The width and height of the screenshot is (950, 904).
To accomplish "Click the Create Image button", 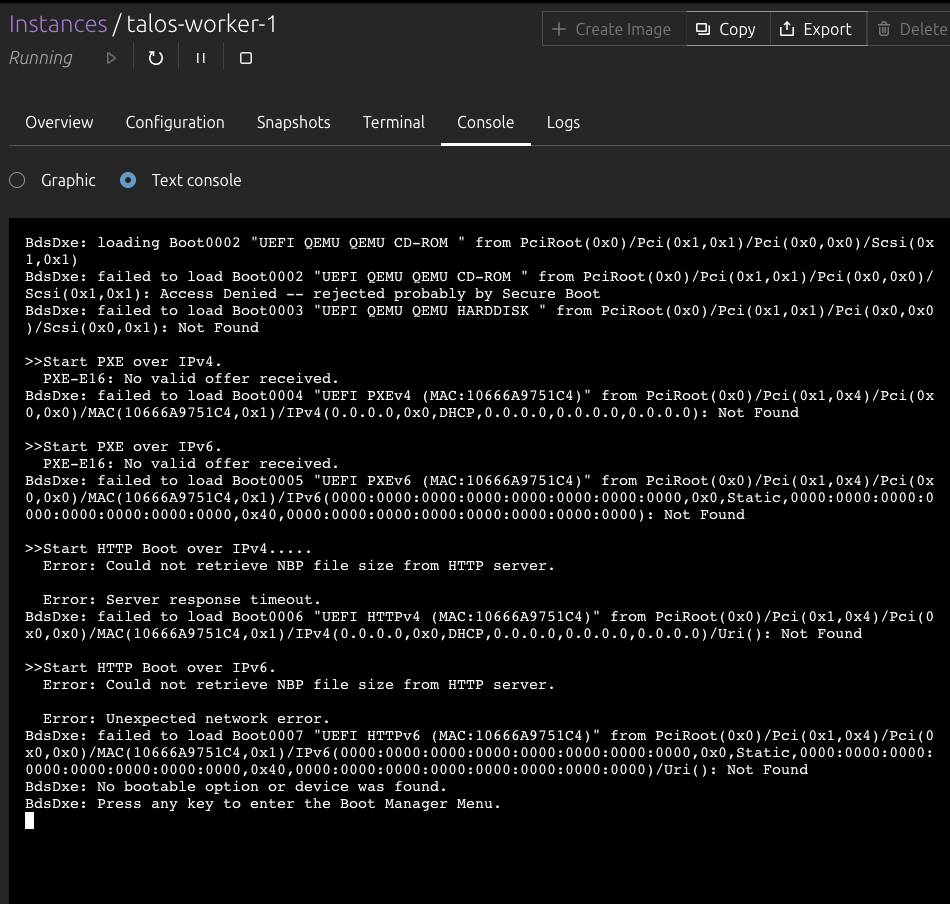I will (x=614, y=29).
